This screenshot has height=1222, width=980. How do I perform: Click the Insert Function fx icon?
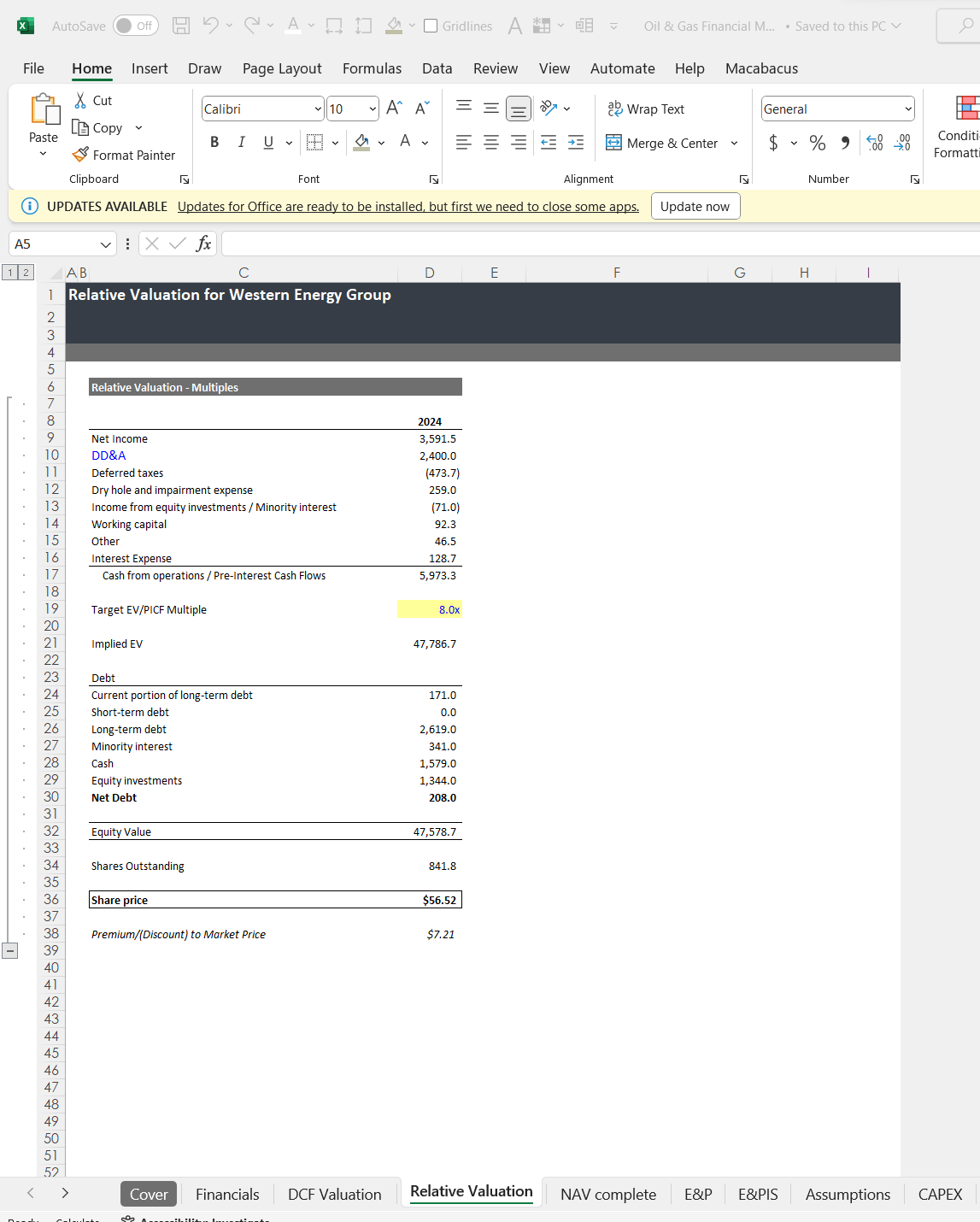[x=203, y=244]
